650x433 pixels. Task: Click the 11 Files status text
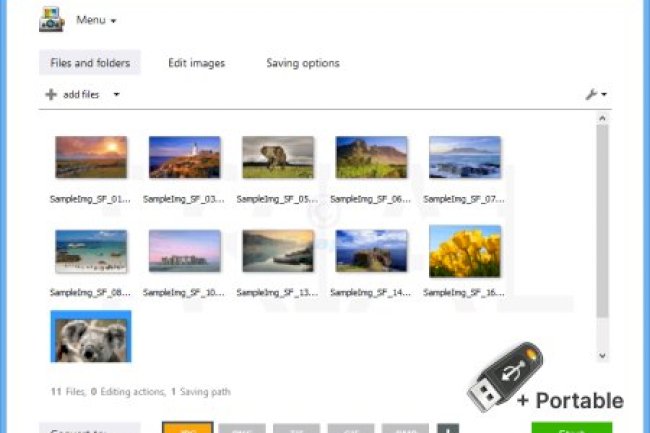tap(68, 392)
